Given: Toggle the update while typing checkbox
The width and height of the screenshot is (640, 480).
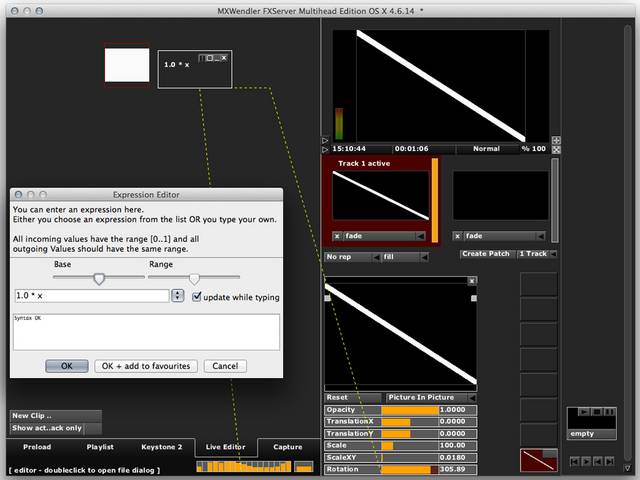Looking at the screenshot, I should pos(197,296).
